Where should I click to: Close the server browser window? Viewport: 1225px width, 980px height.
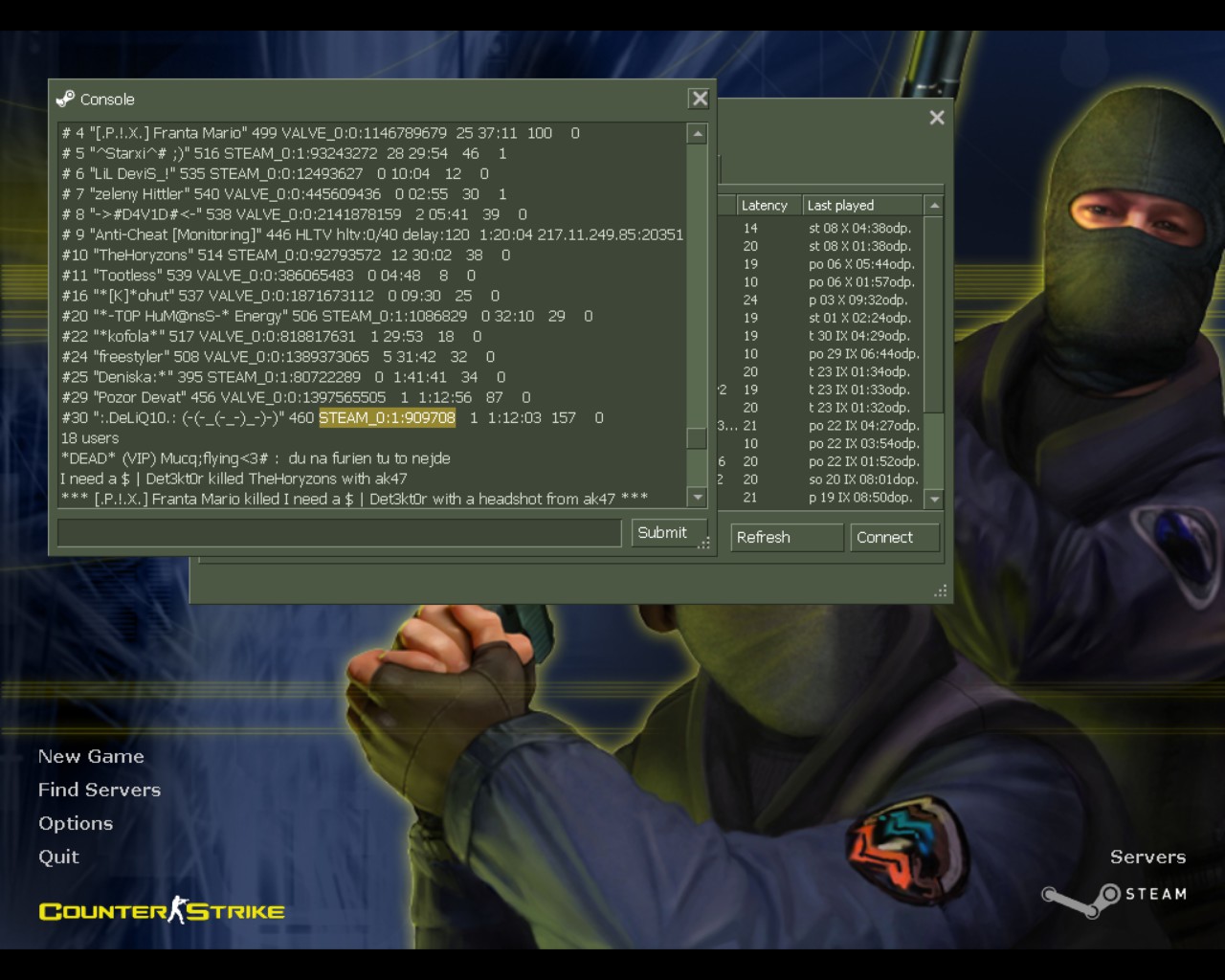[937, 117]
